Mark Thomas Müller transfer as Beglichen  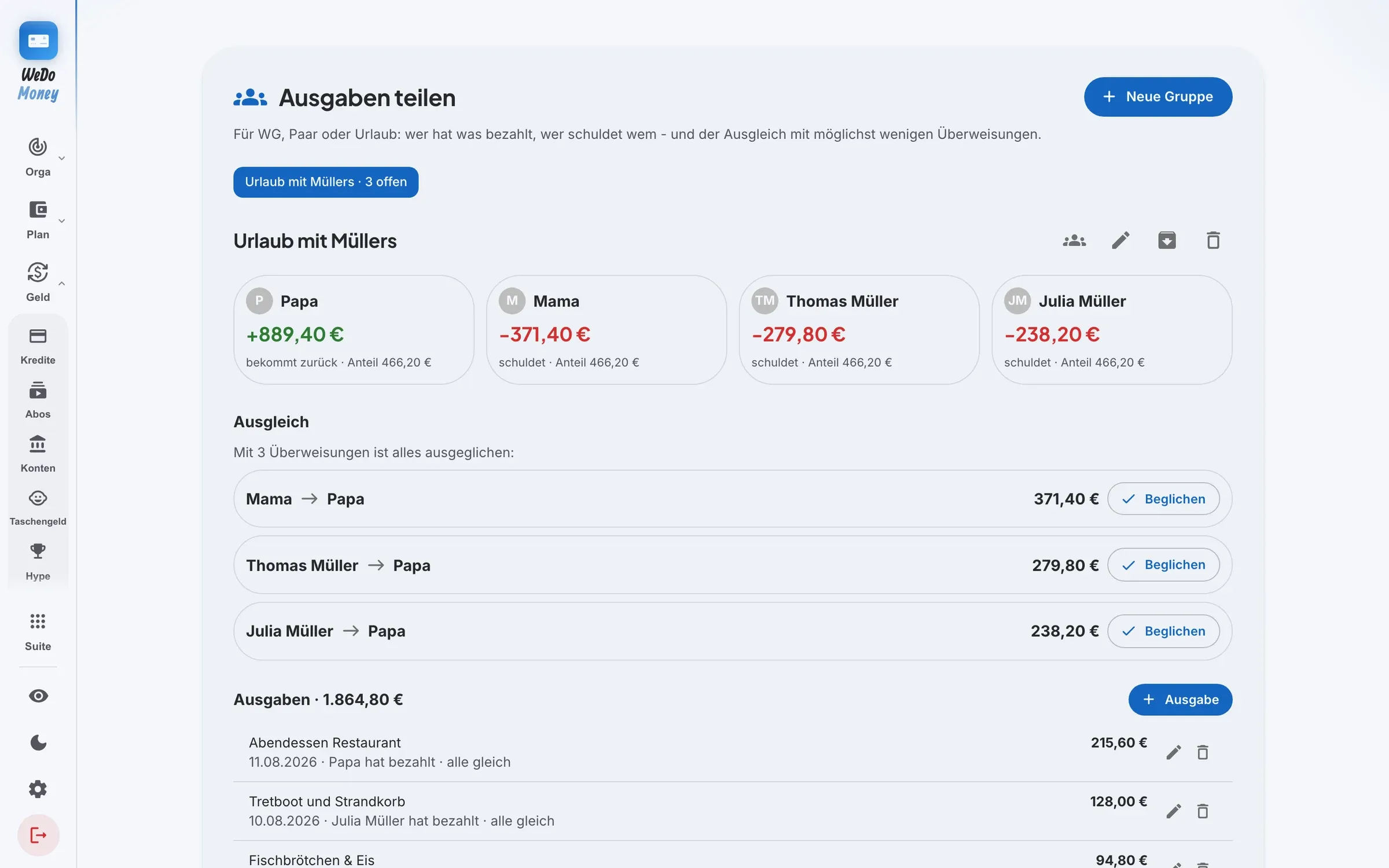1163,565
